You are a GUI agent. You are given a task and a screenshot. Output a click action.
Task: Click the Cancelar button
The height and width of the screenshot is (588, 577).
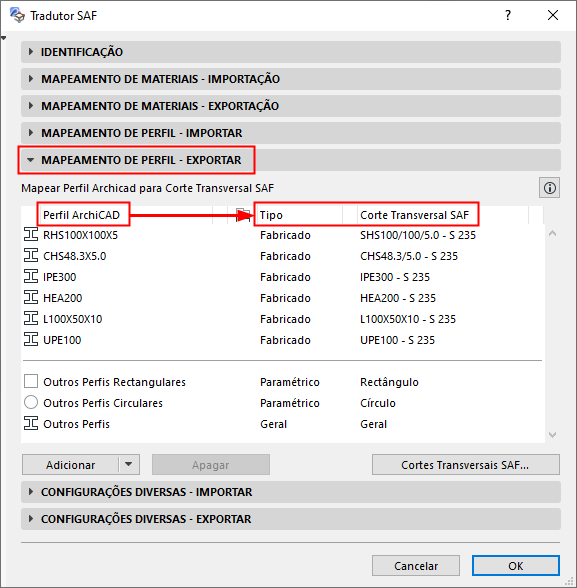[416, 566]
